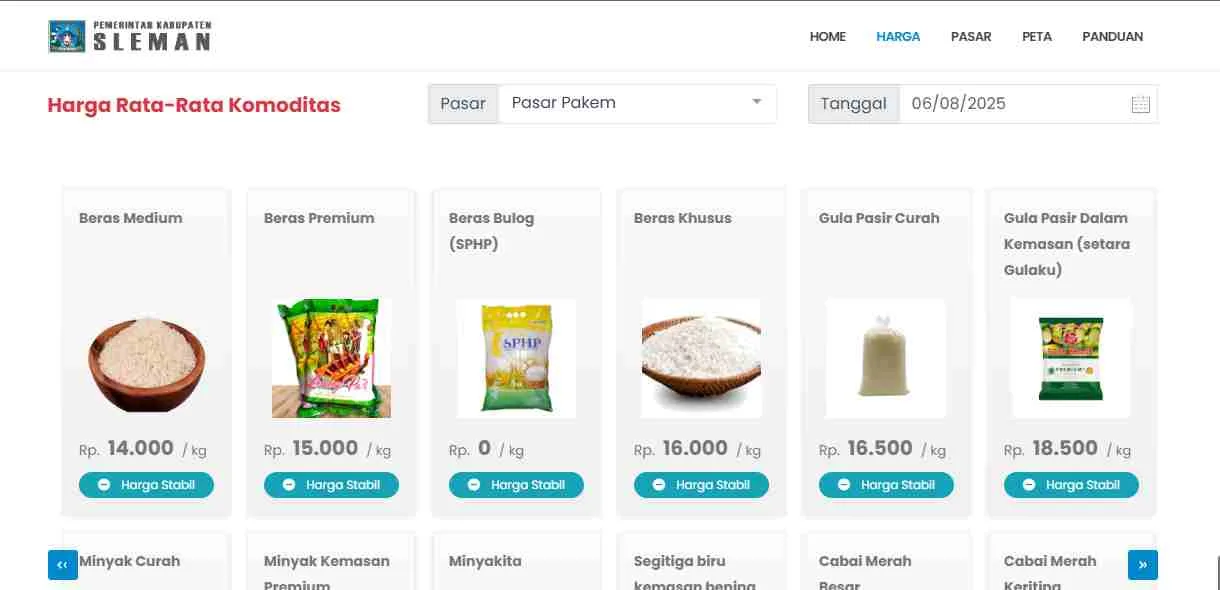The image size is (1220, 590).
Task: Expand the market dropdown via its chevron arrow
Action: [758, 102]
